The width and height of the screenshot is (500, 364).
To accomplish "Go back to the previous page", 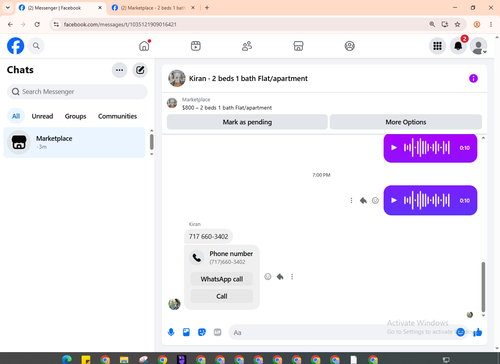I will click(10, 24).
